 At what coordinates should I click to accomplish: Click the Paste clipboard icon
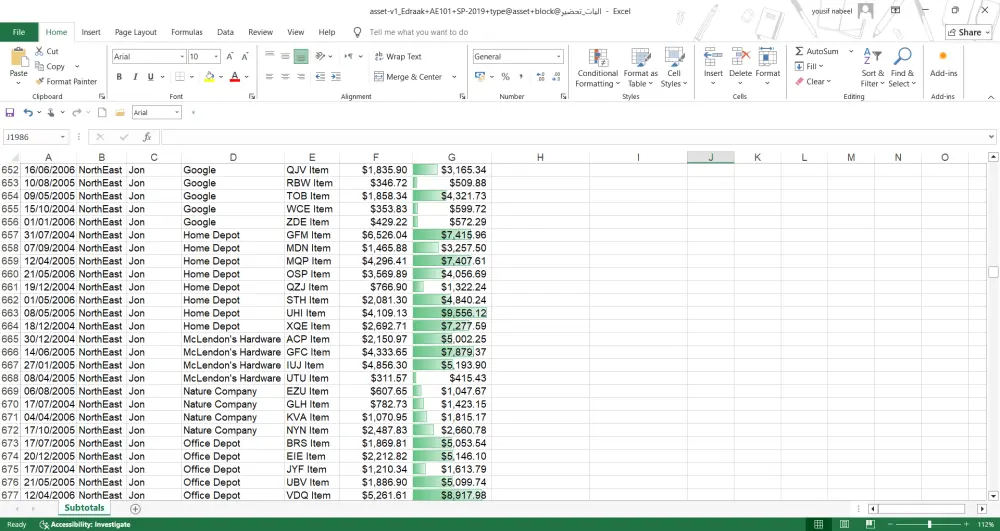point(18,57)
